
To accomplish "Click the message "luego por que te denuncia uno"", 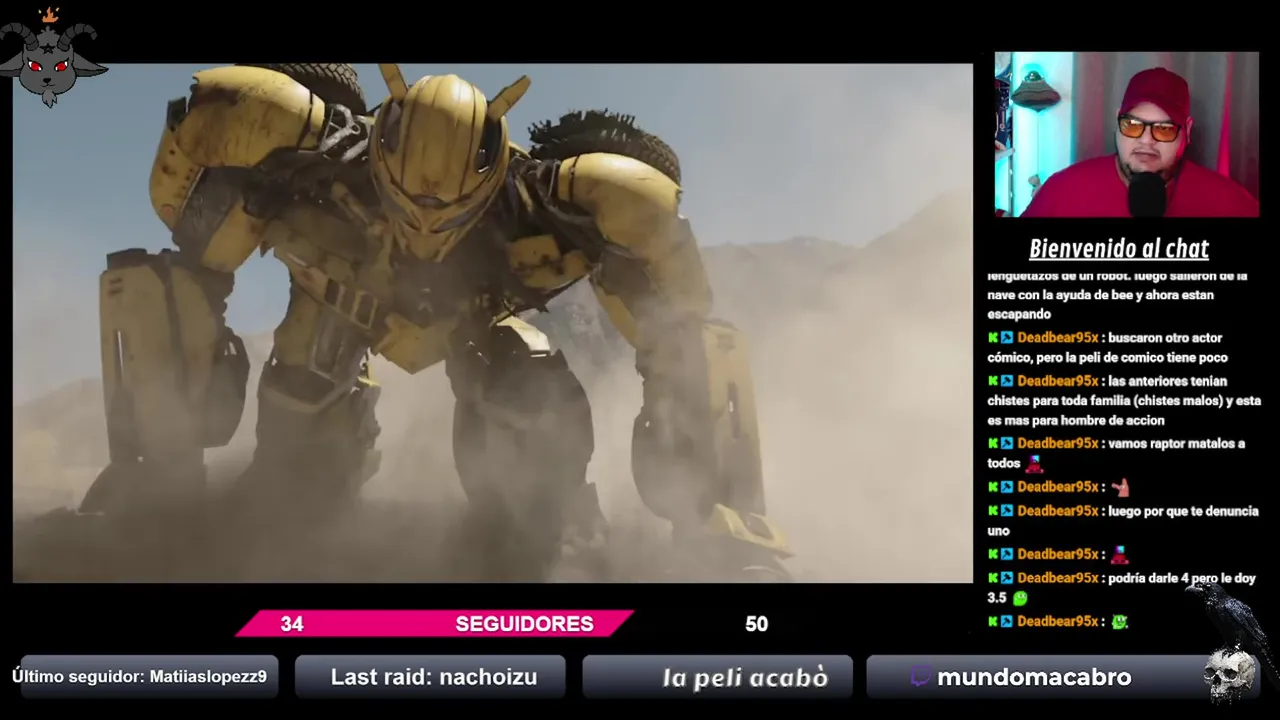I will [x=1123, y=521].
